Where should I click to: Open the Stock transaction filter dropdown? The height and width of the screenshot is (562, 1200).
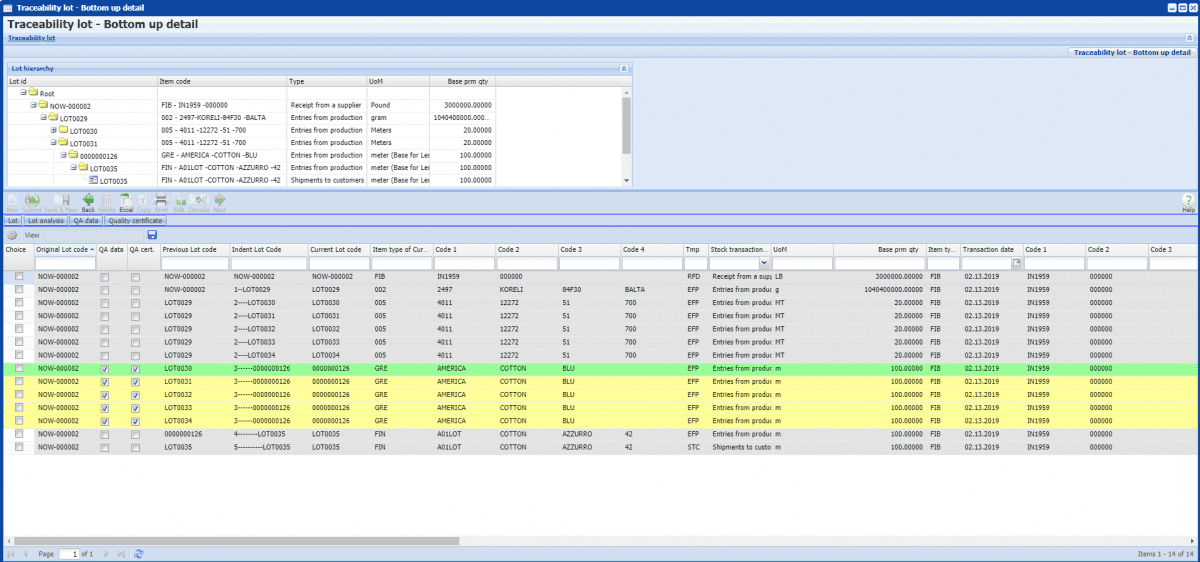click(764, 263)
